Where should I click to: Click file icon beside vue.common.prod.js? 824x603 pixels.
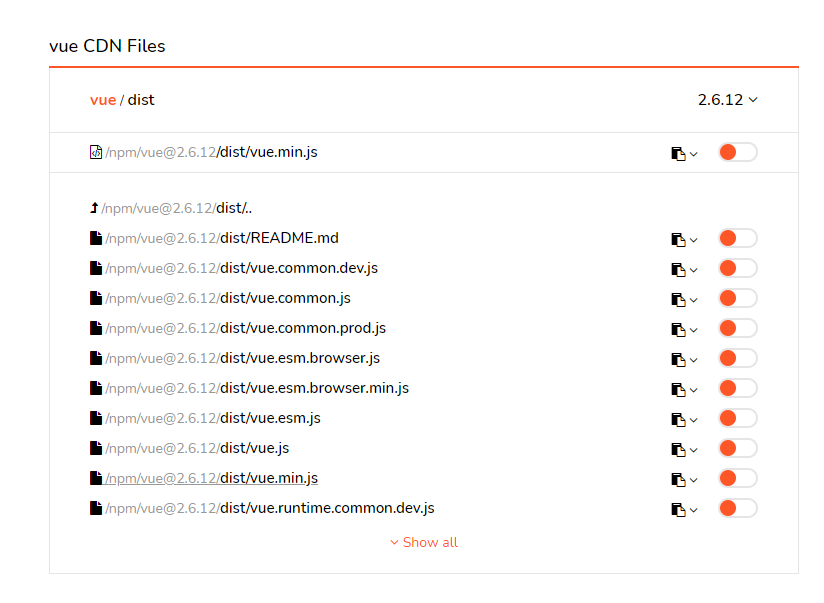tap(96, 328)
